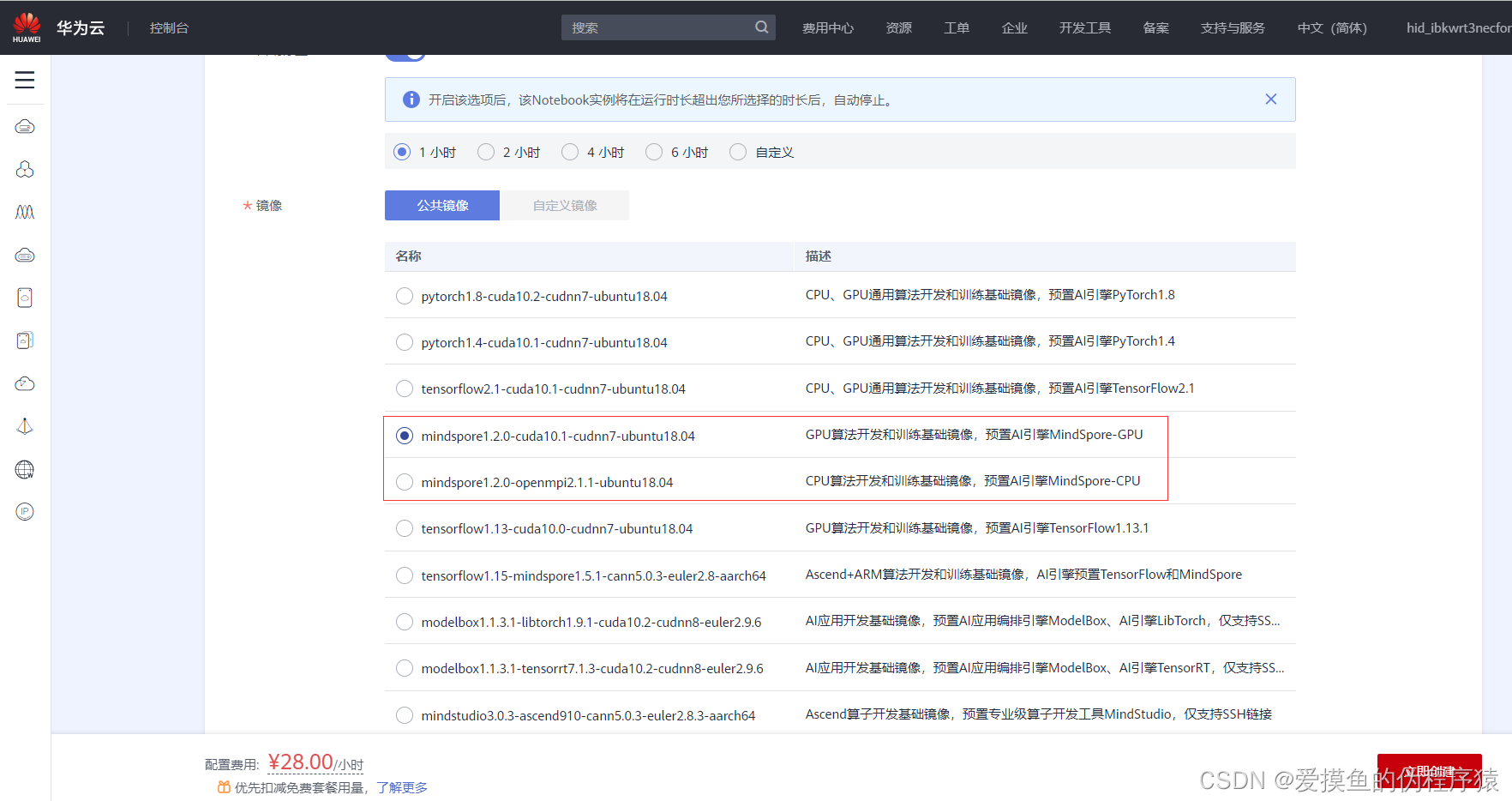Select the tensorflow2.1-cuda10.1 image radio
The width and height of the screenshot is (1512, 801).
[x=405, y=388]
